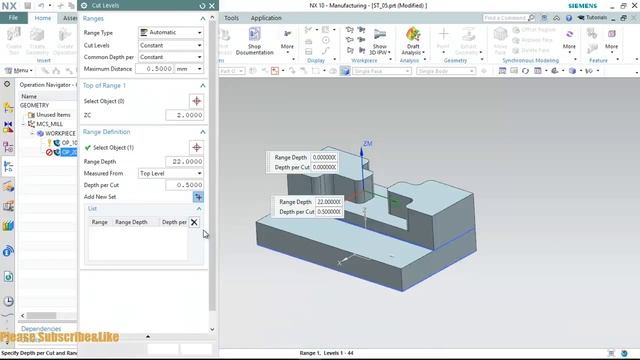Click the dialog bottom collapse arrow
Image resolution: width=640 pixels, height=360 pixels.
click(x=148, y=336)
